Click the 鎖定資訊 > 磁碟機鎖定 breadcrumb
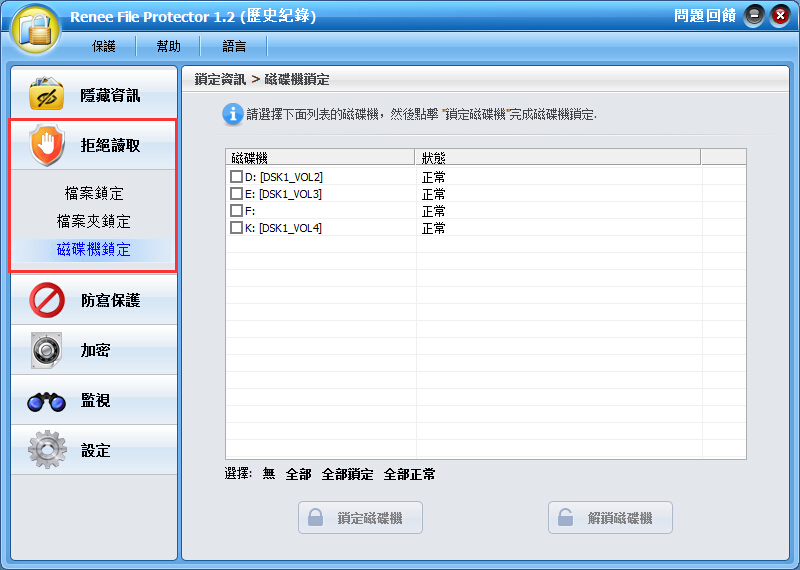The height and width of the screenshot is (570, 800). [x=262, y=80]
